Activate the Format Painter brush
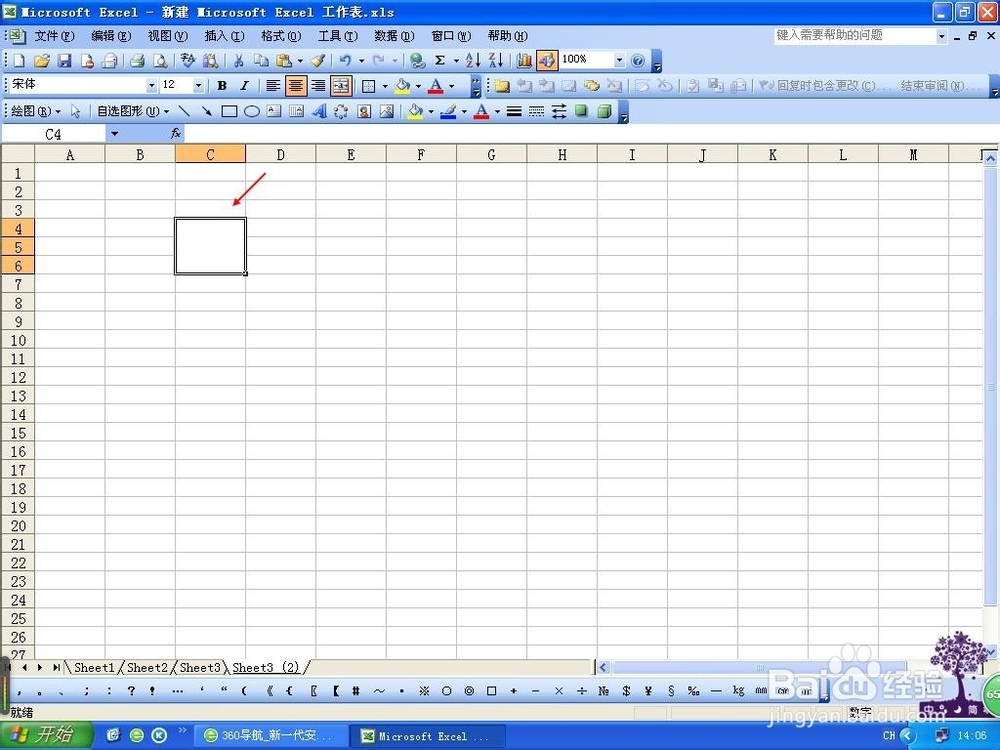 (x=318, y=61)
